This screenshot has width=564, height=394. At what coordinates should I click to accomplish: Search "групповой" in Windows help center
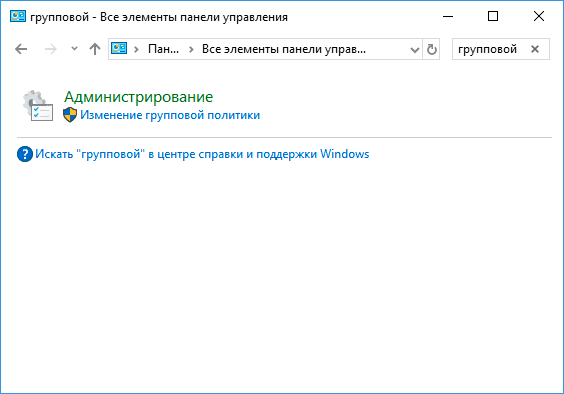pyautogui.click(x=202, y=154)
